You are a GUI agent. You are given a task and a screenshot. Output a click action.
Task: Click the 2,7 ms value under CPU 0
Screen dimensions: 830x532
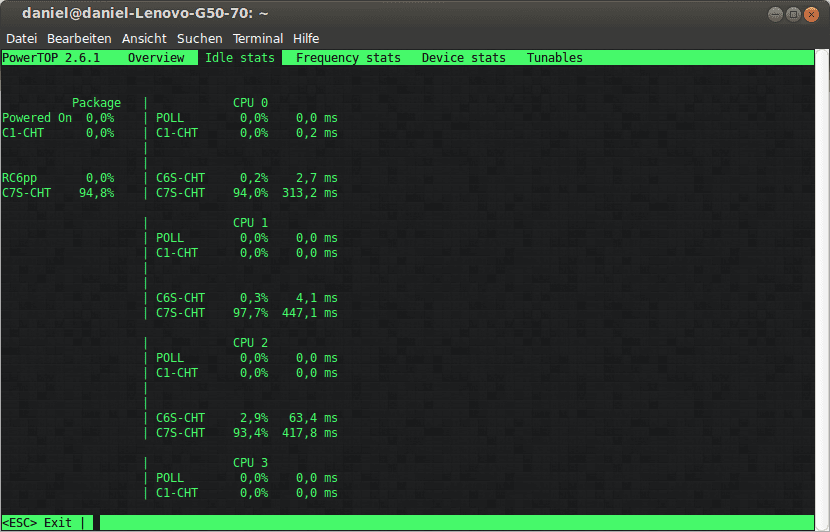(x=317, y=178)
